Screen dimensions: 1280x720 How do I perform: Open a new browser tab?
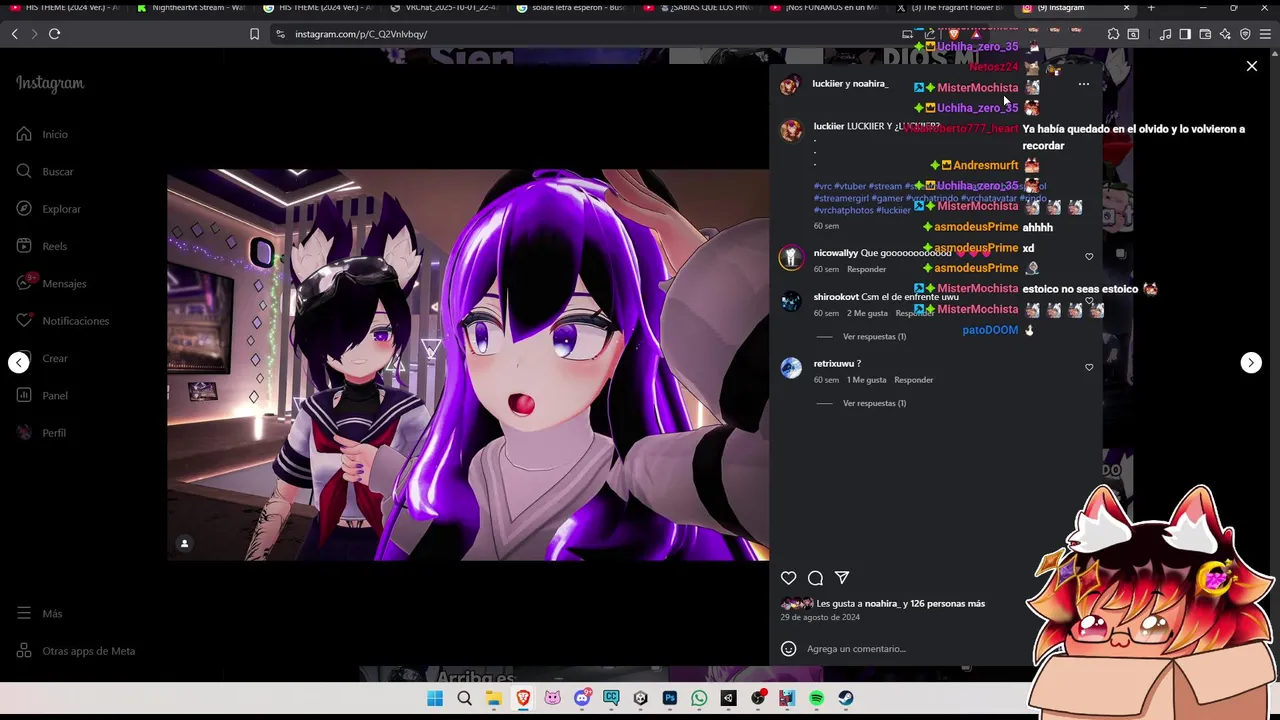tap(1151, 8)
